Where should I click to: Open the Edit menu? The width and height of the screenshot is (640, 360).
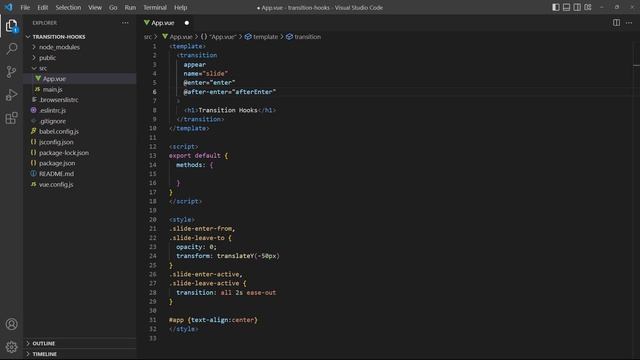[x=42, y=7]
